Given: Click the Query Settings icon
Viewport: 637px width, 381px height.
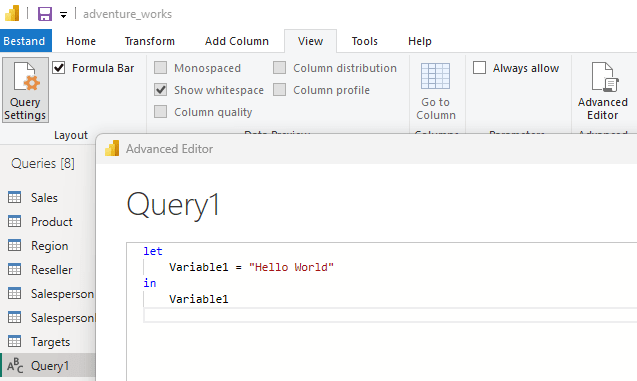Looking at the screenshot, I should [x=26, y=77].
